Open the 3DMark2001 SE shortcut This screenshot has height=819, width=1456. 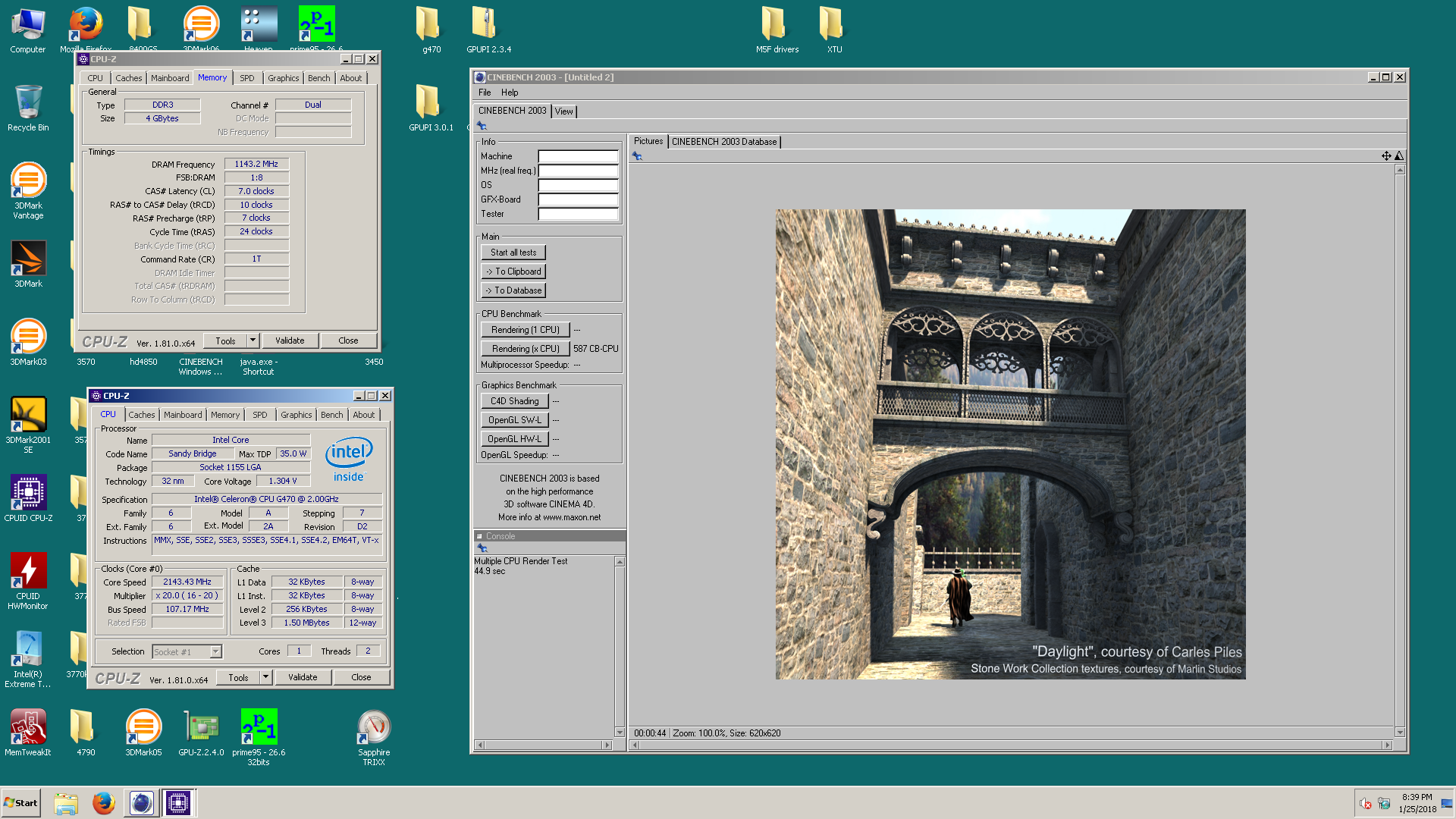pos(28,425)
